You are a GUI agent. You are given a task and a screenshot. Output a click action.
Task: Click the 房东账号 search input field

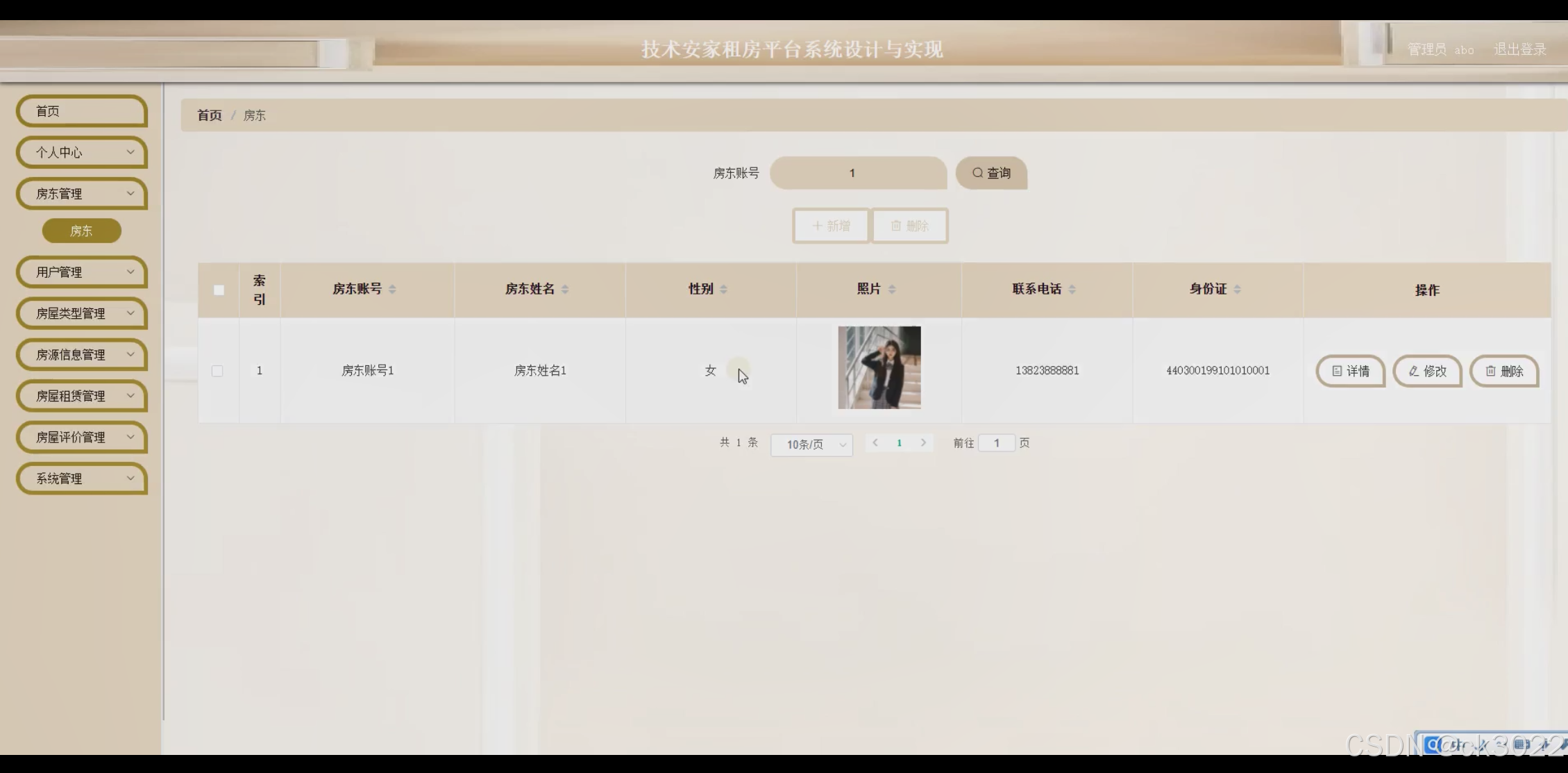click(858, 173)
